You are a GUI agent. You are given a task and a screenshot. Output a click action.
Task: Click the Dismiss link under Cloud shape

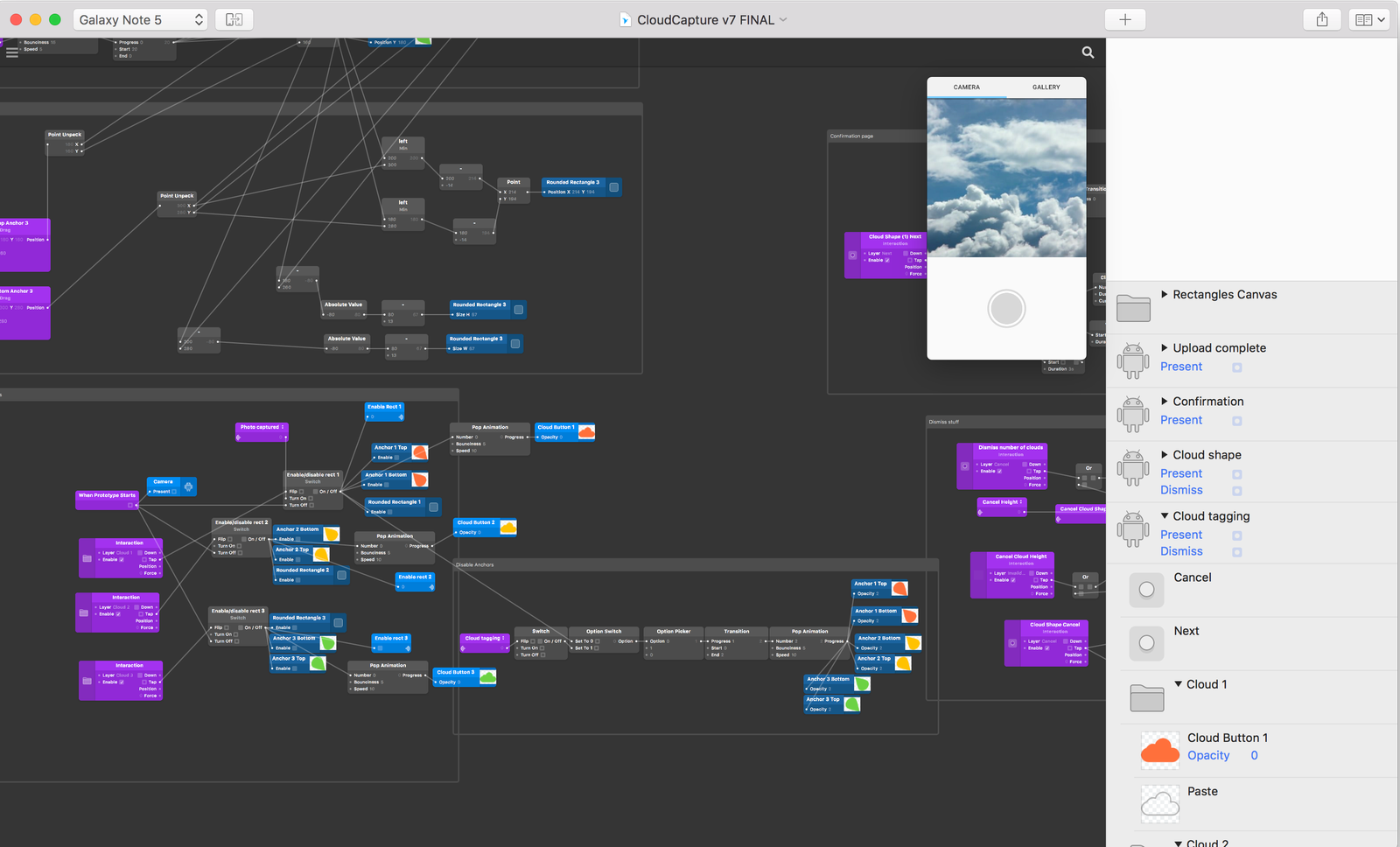coord(1181,490)
